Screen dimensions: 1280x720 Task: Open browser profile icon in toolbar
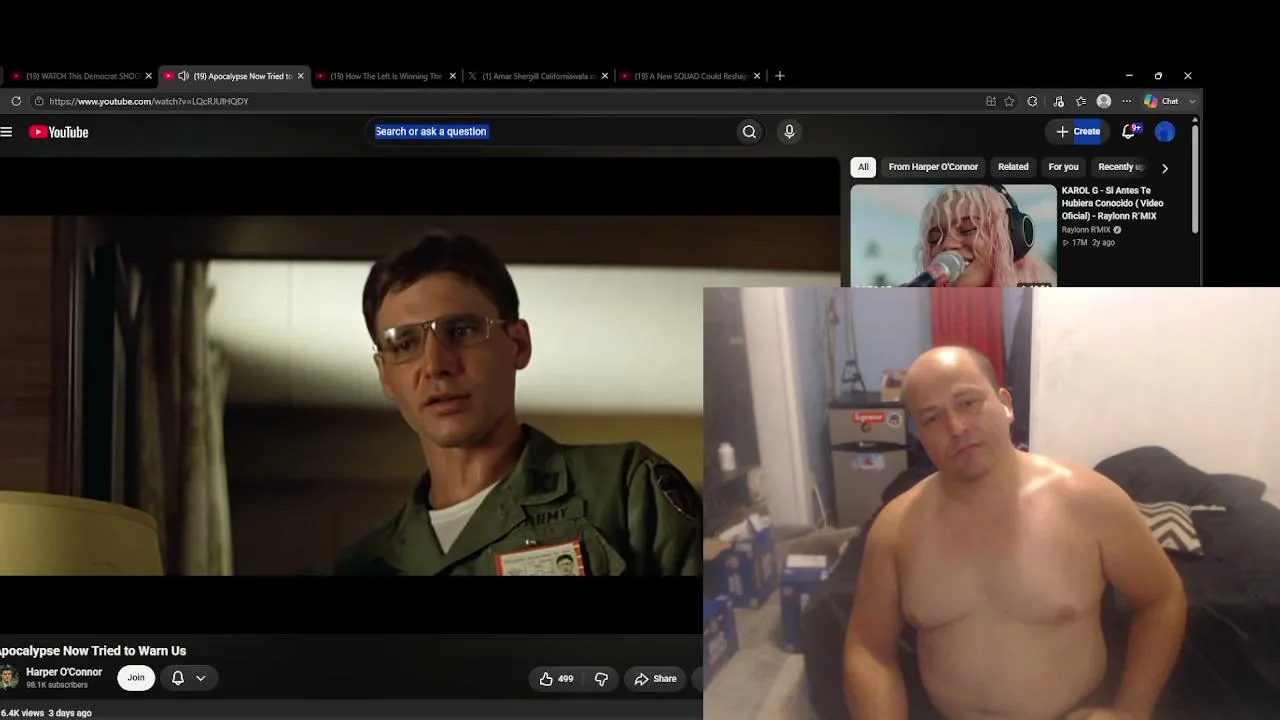[1104, 101]
